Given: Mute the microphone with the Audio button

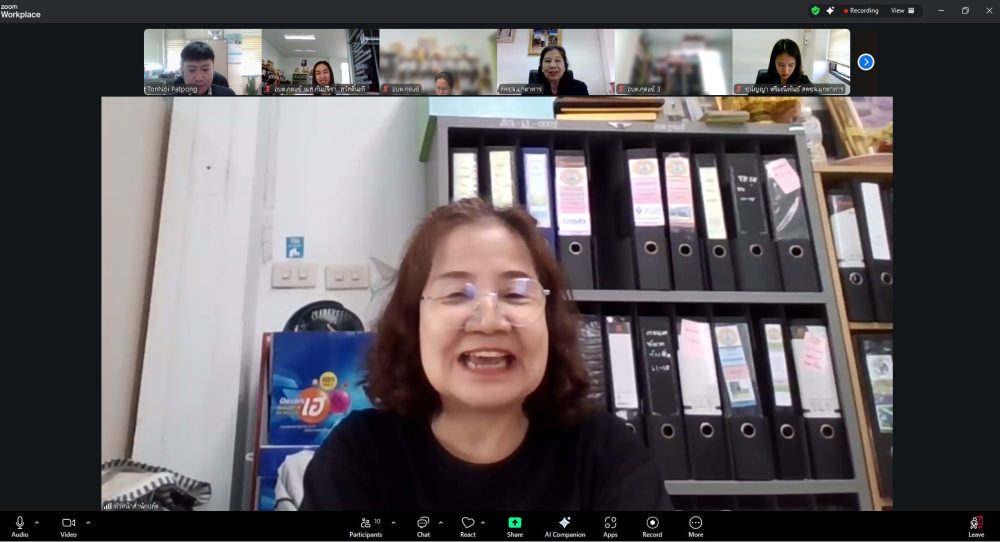Looking at the screenshot, I should [19, 524].
